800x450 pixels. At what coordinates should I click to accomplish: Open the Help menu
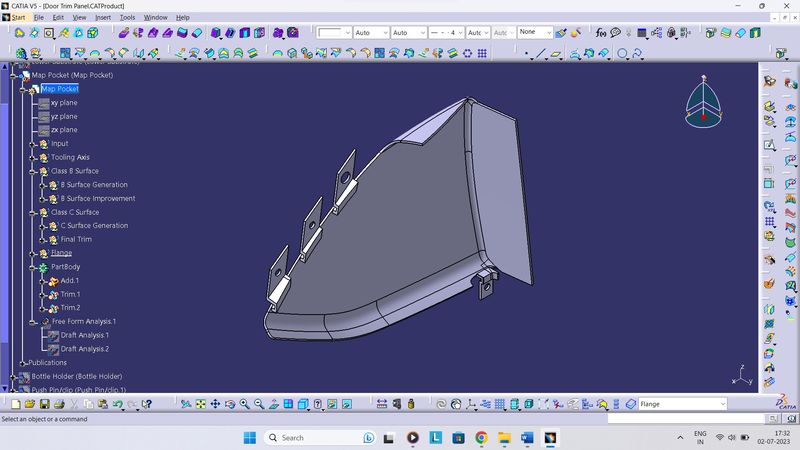point(182,17)
